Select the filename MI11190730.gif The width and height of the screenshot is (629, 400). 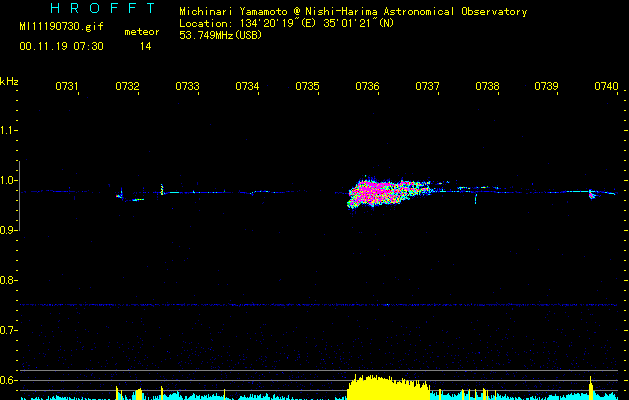[x=61, y=26]
